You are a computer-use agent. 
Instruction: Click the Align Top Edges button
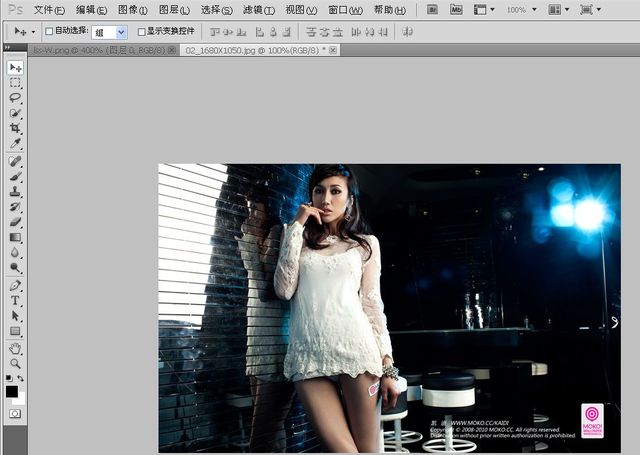pyautogui.click(x=215, y=32)
